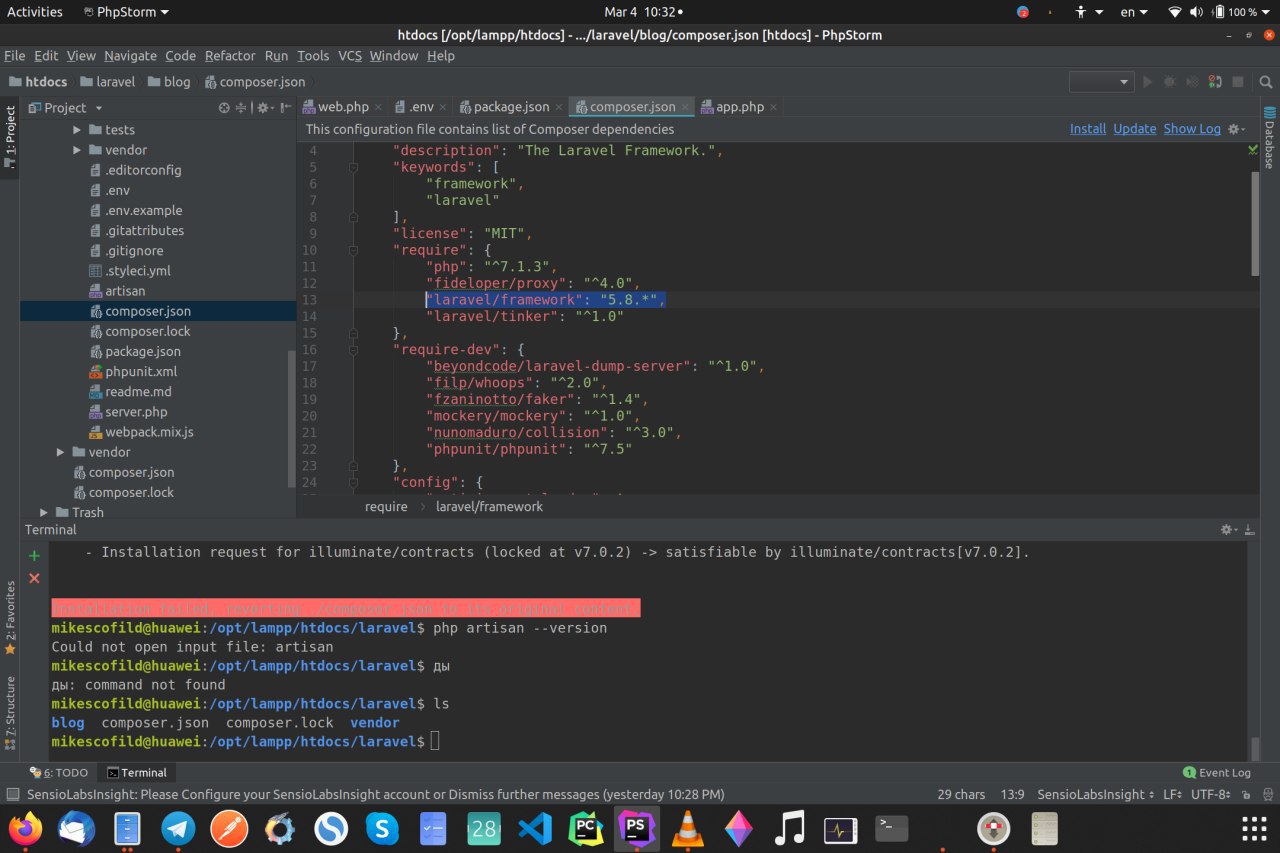The image size is (1280, 853).
Task: Open PyCharm from the dock
Action: coord(586,829)
